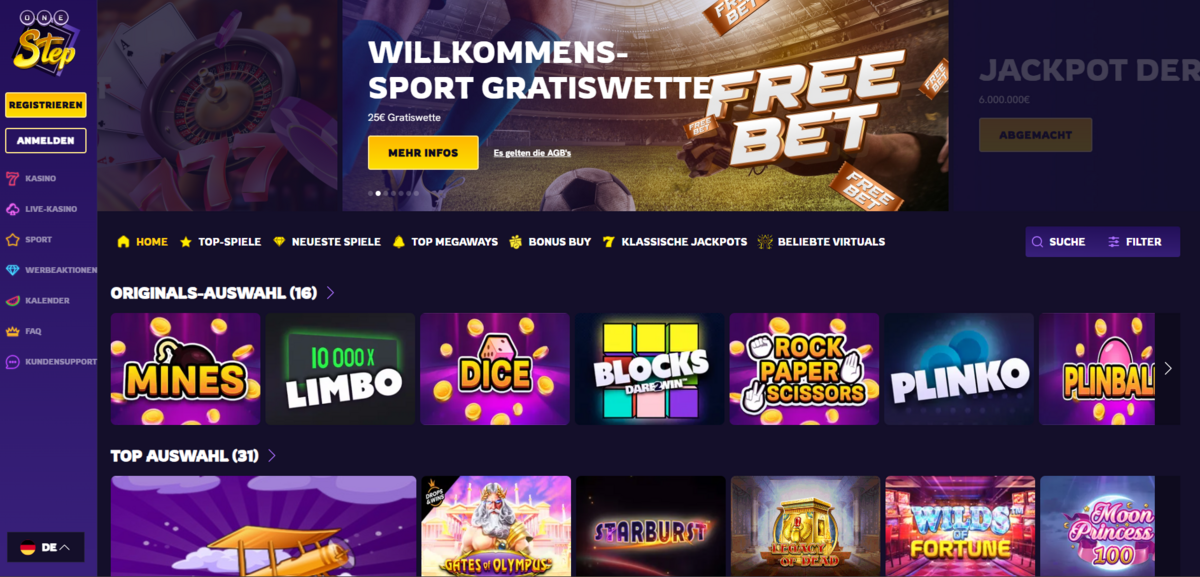Select the second carousel slide dot

[x=378, y=193]
